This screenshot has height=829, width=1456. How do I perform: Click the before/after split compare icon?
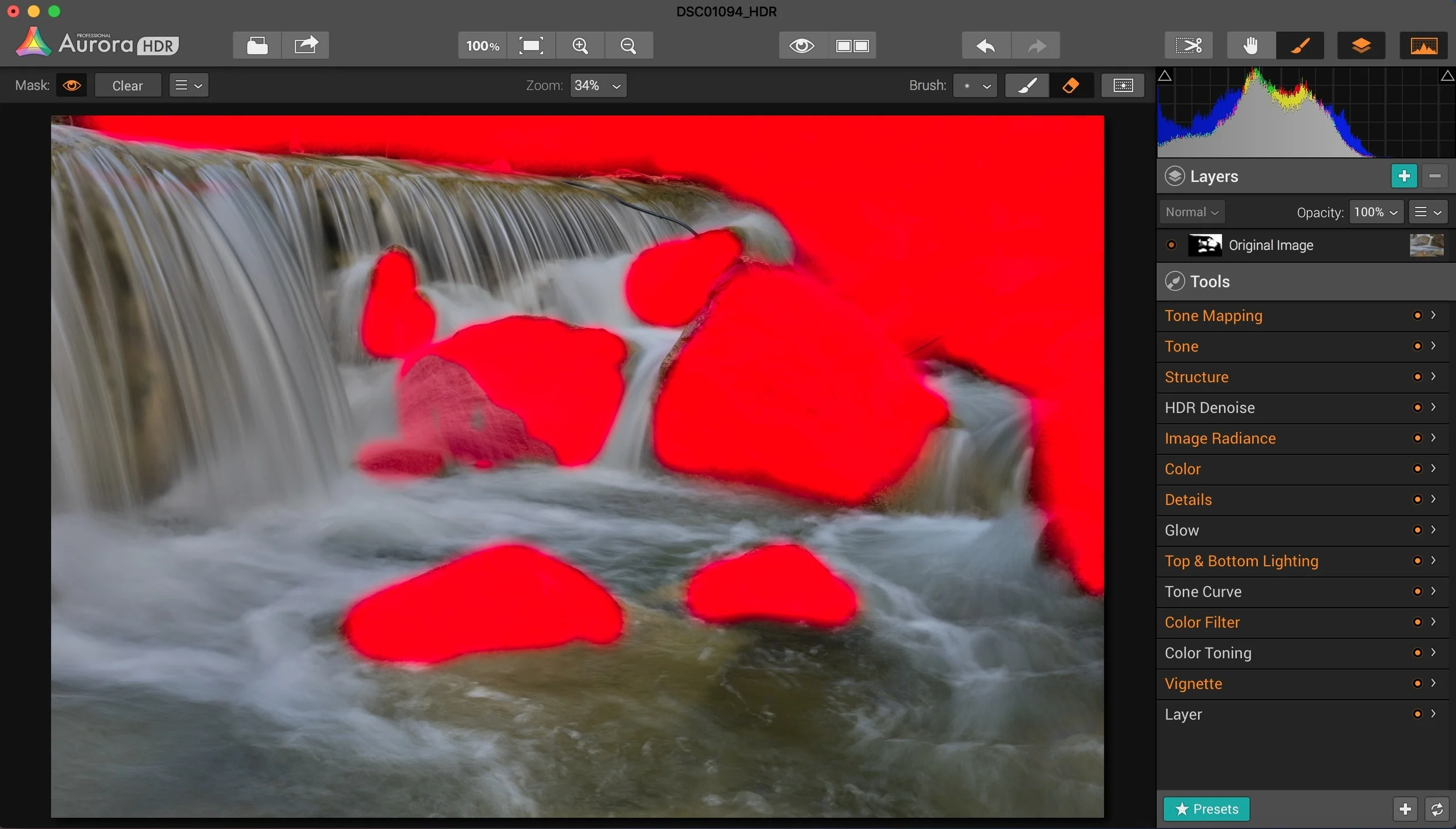click(852, 45)
